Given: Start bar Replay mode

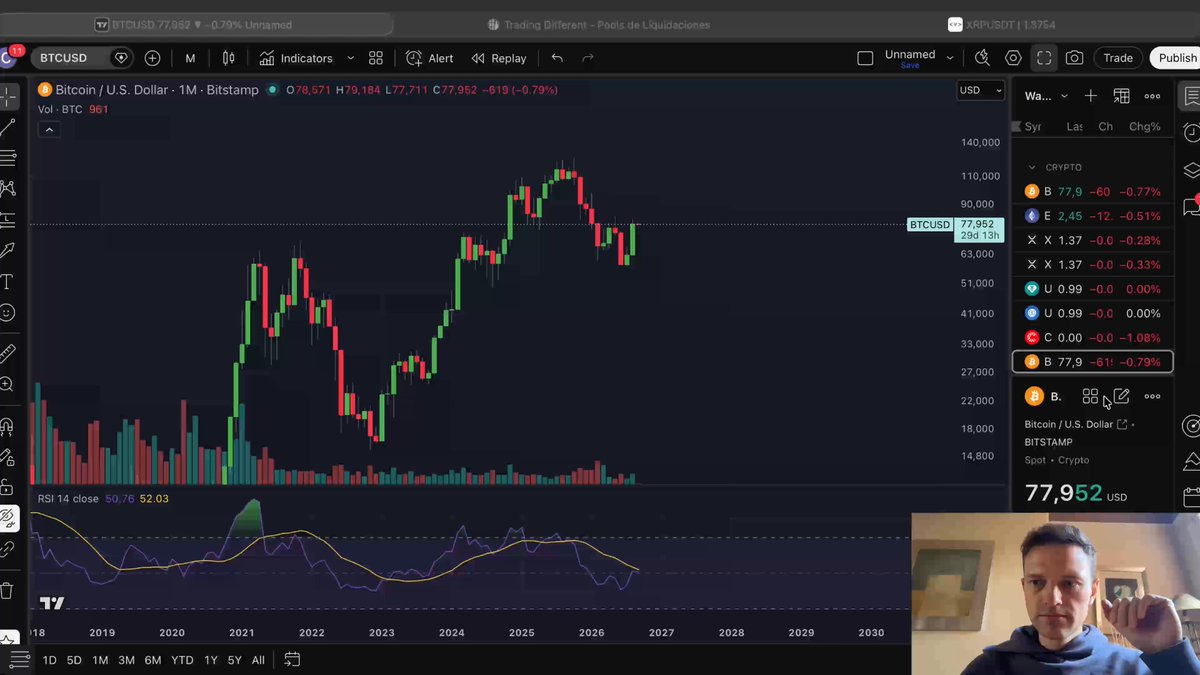Looking at the screenshot, I should [x=499, y=58].
